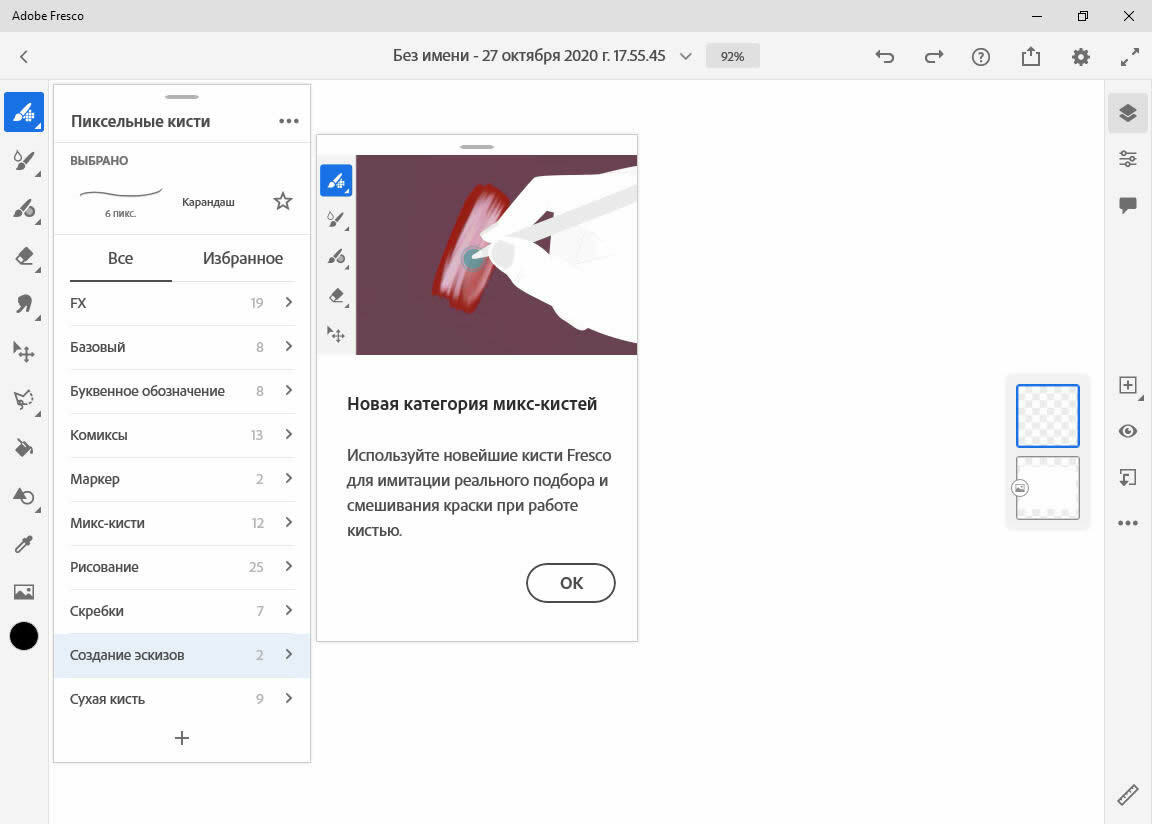Open the ruler tool at bottom right

point(1128,795)
